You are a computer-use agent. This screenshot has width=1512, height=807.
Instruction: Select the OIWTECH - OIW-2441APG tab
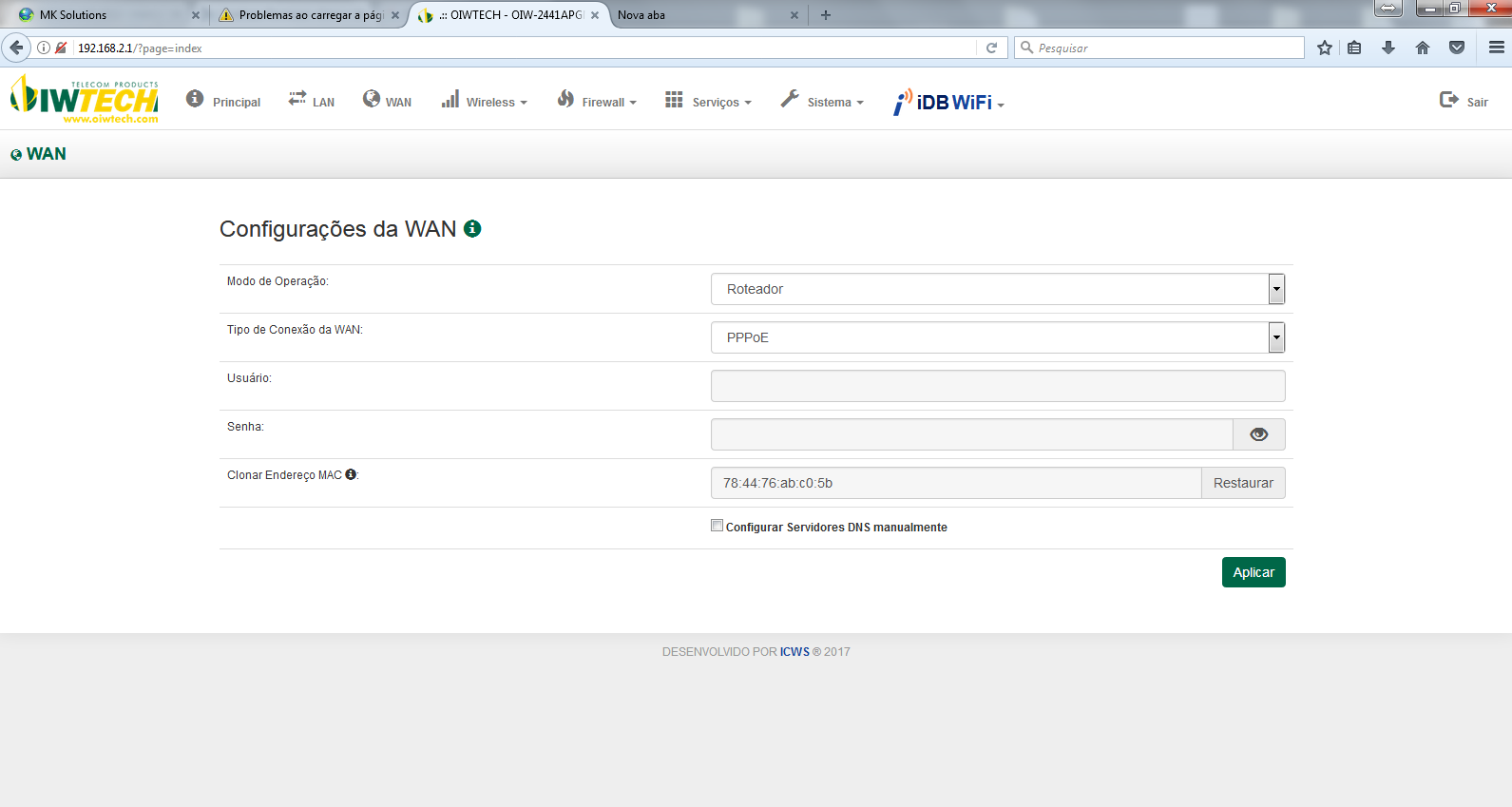(x=510, y=15)
